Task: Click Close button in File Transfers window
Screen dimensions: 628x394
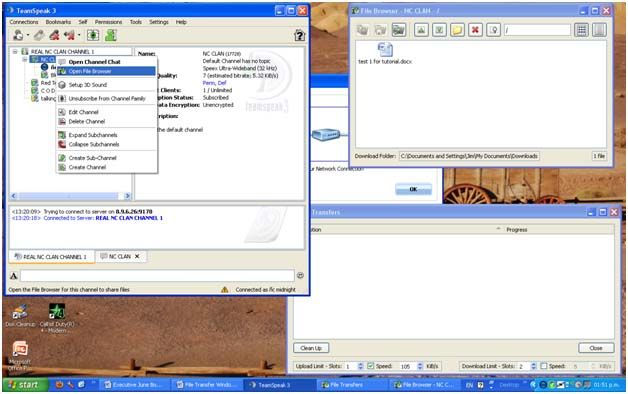Action: pos(596,348)
